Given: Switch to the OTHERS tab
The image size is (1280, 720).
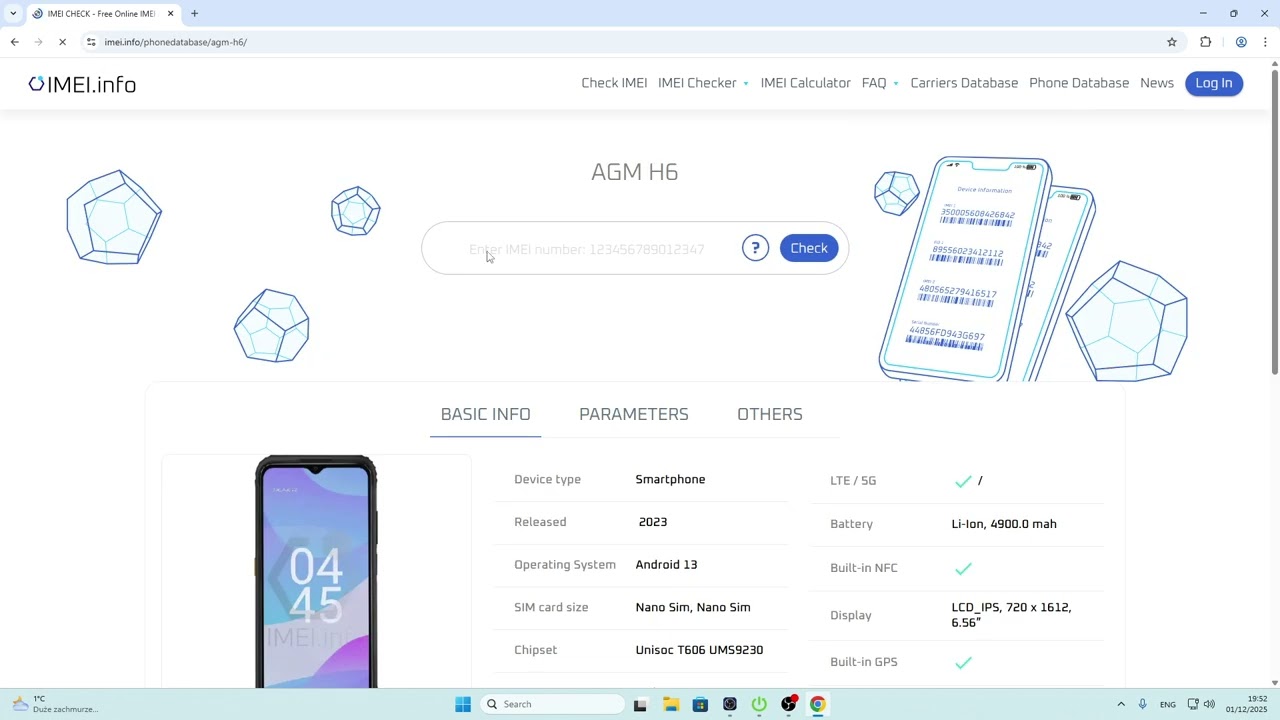Looking at the screenshot, I should tap(770, 414).
